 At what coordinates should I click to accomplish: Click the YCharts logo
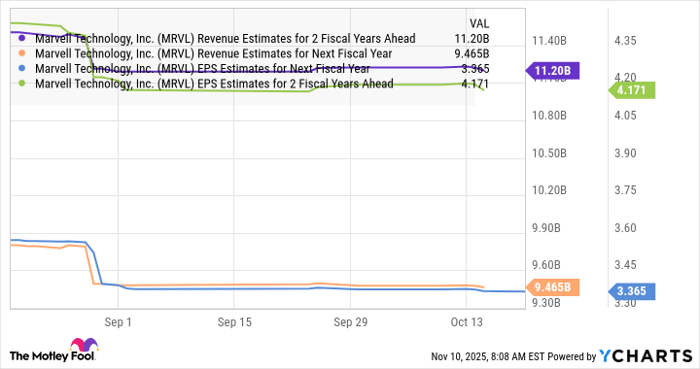[646, 356]
